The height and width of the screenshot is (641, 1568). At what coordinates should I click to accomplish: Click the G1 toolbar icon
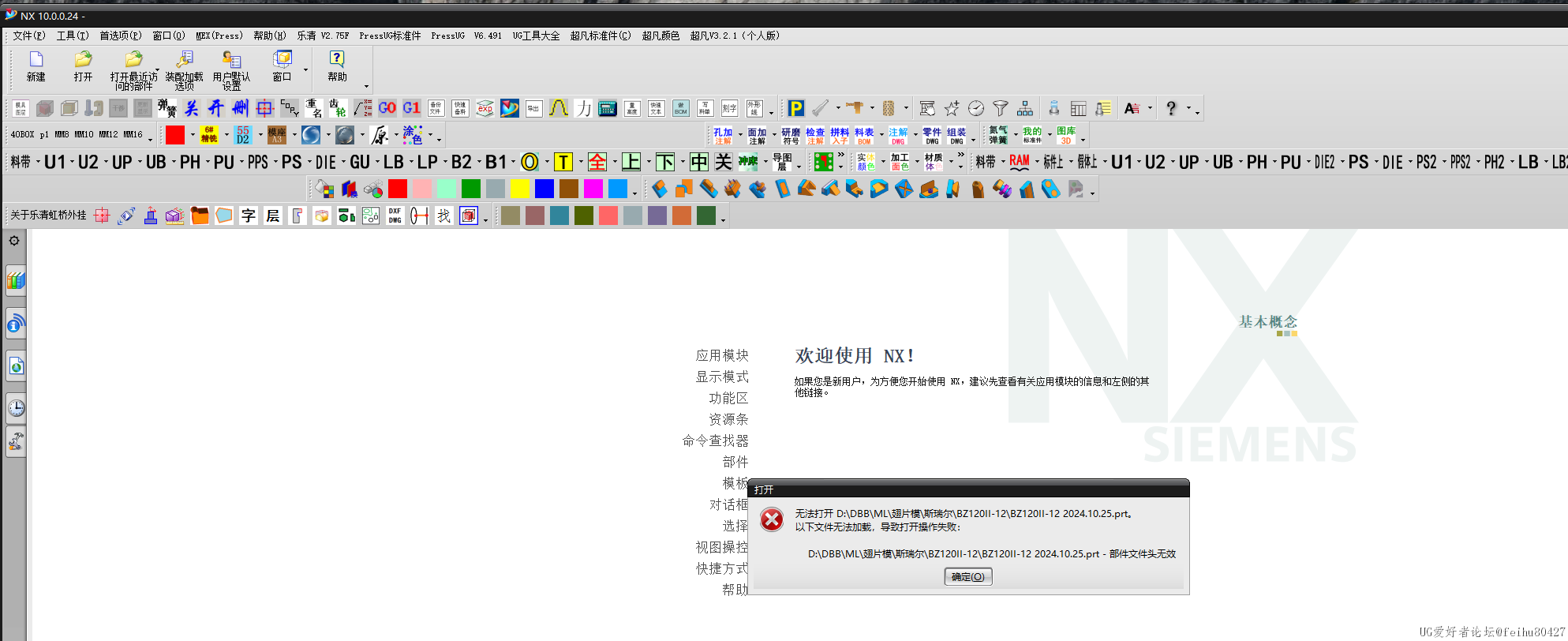[x=411, y=108]
